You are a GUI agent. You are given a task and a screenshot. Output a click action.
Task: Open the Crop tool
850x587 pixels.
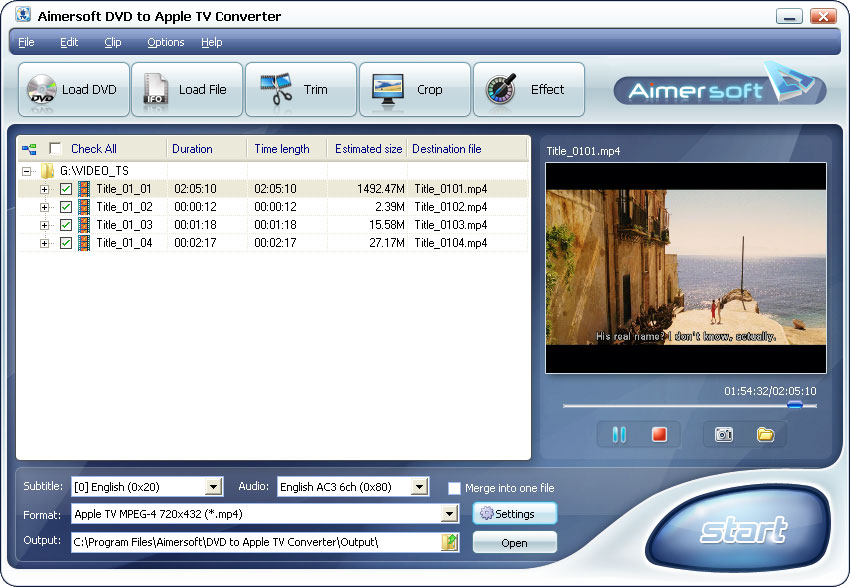414,89
